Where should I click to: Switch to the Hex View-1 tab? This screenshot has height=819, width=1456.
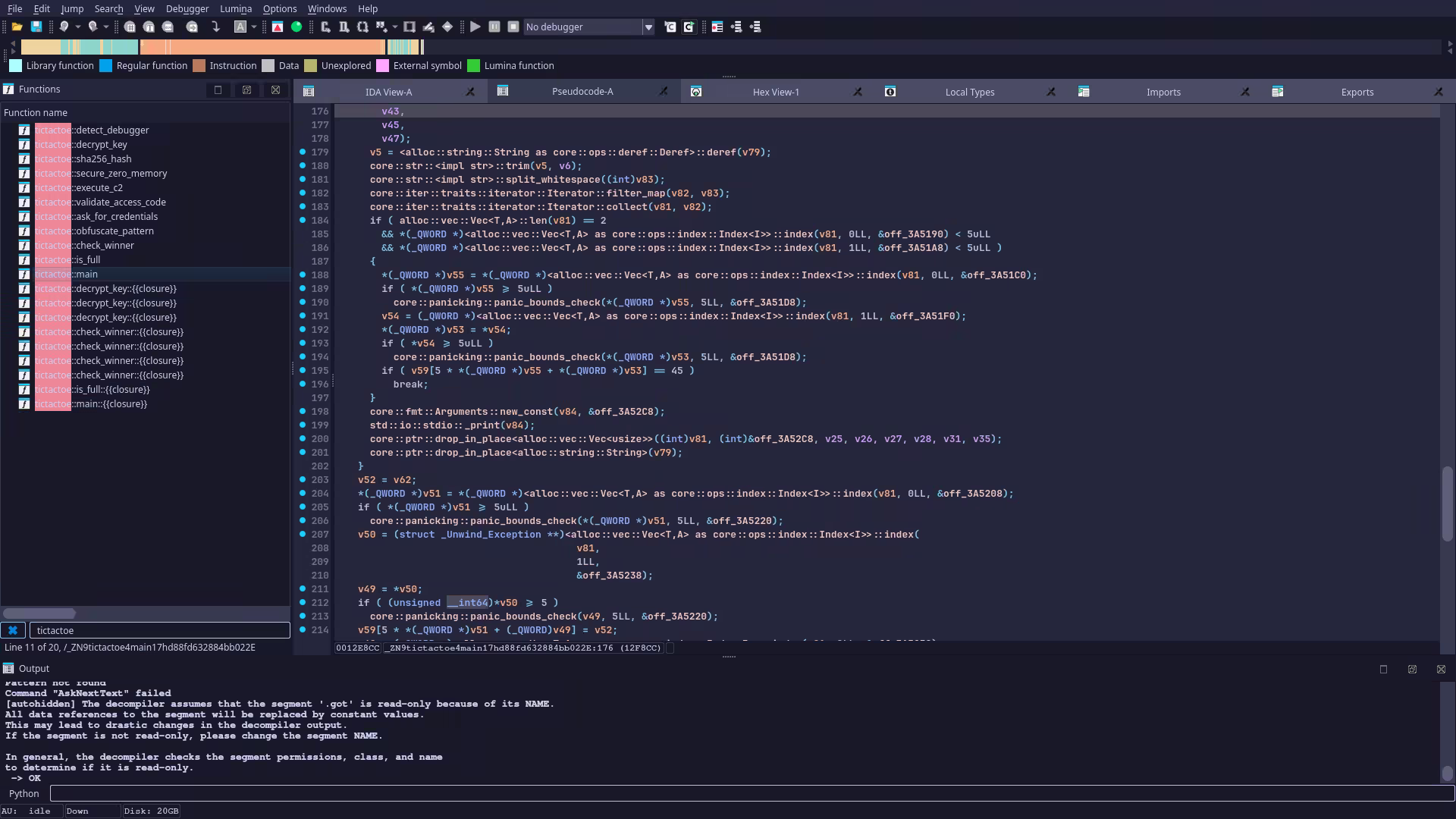(x=775, y=92)
